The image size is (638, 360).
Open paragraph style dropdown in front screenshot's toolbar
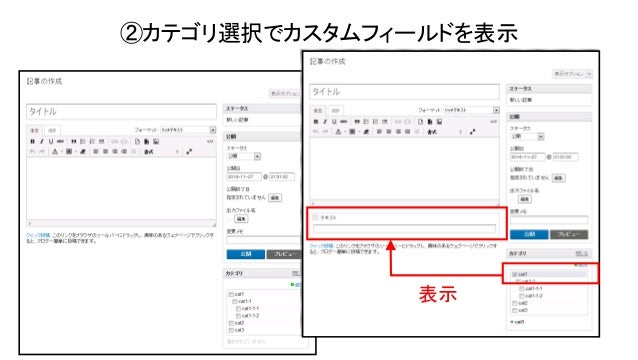point(445,132)
